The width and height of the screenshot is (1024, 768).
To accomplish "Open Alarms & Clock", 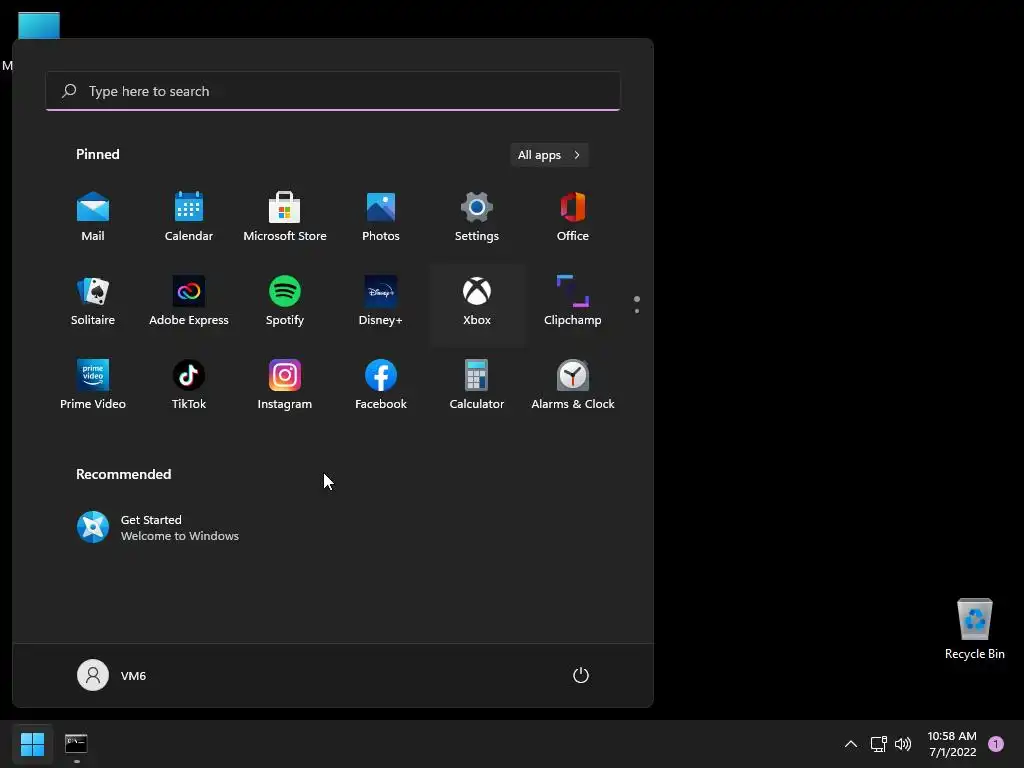I will [x=573, y=385].
